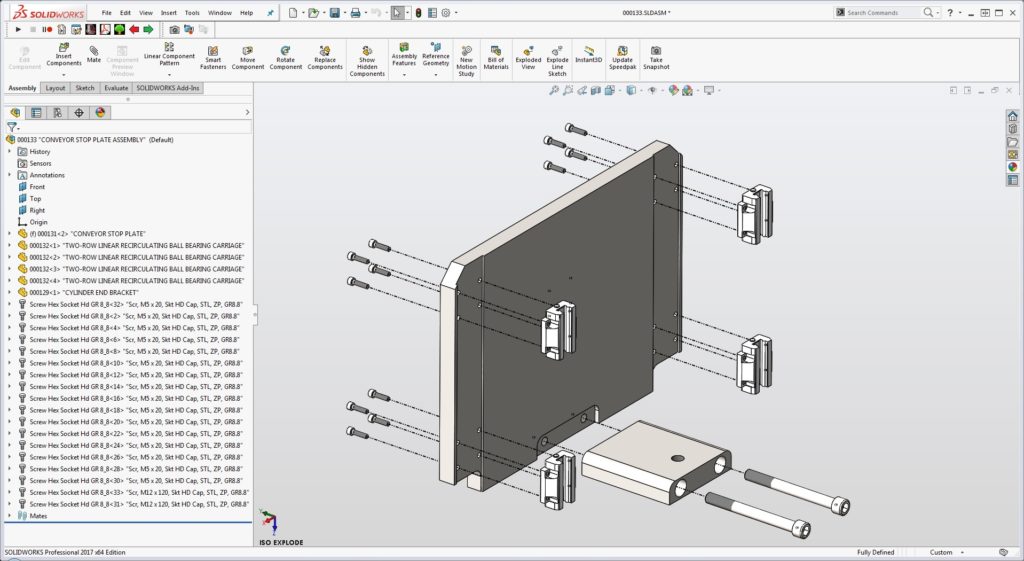Open the ConfigurationManager tab icon
This screenshot has width=1024, height=561.
(x=57, y=112)
